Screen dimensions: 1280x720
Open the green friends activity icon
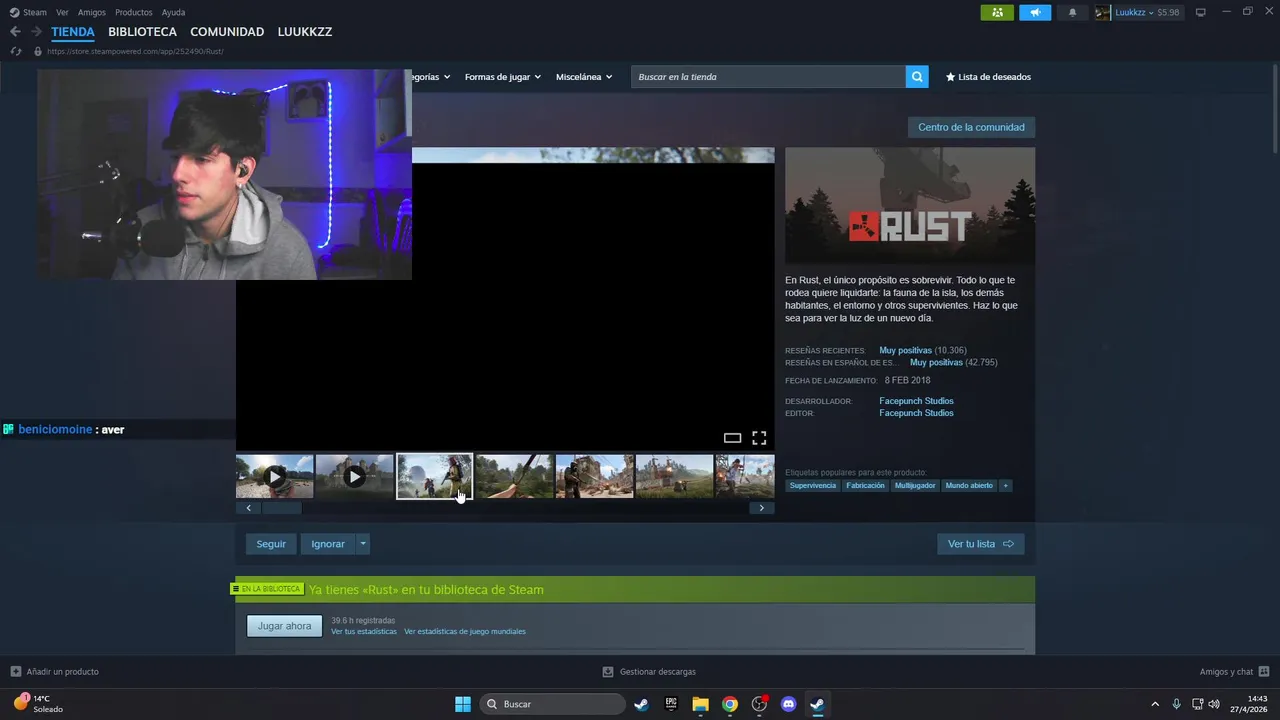(x=997, y=12)
